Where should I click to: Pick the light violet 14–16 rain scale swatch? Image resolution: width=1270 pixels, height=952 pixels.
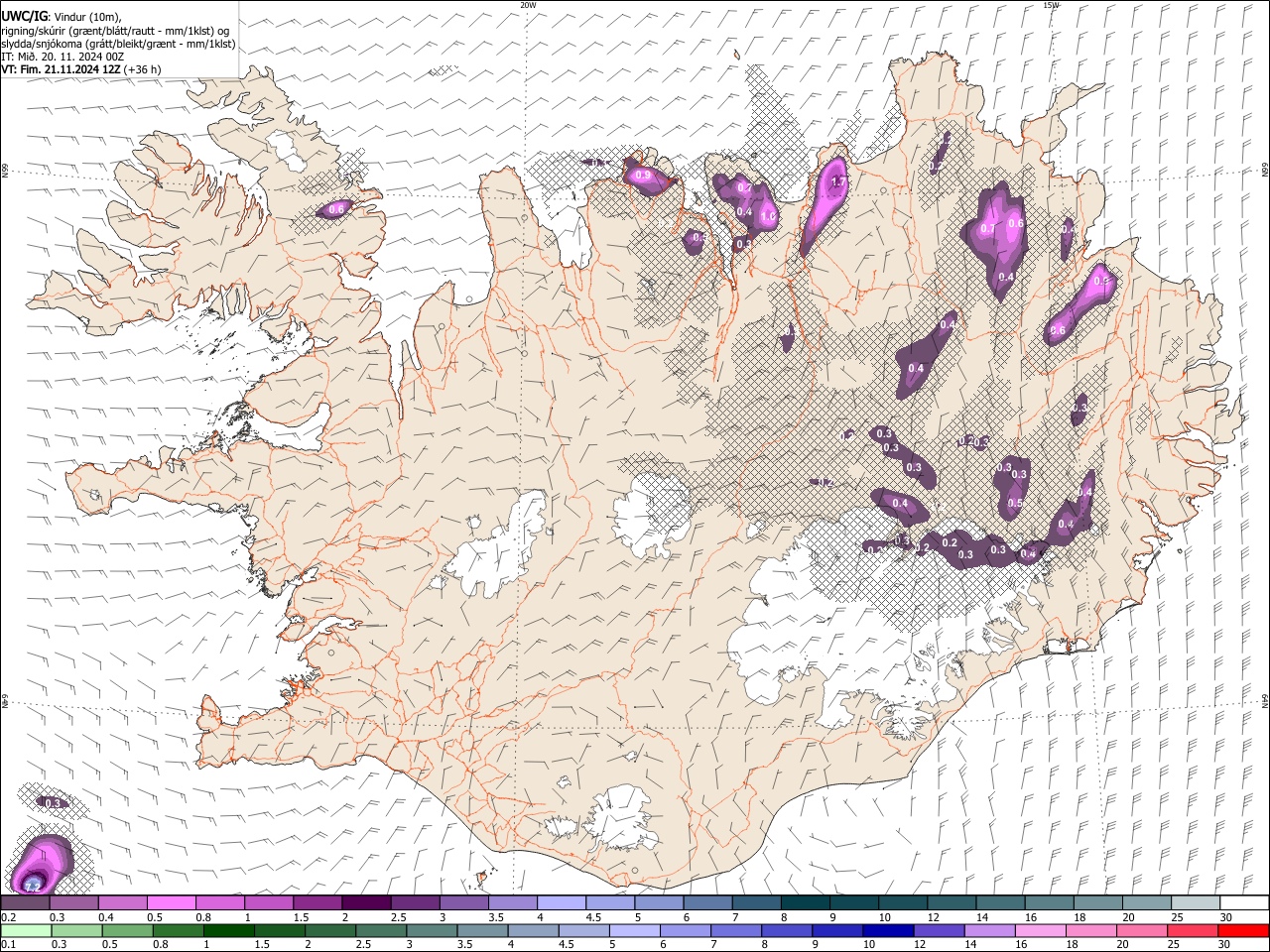click(989, 930)
